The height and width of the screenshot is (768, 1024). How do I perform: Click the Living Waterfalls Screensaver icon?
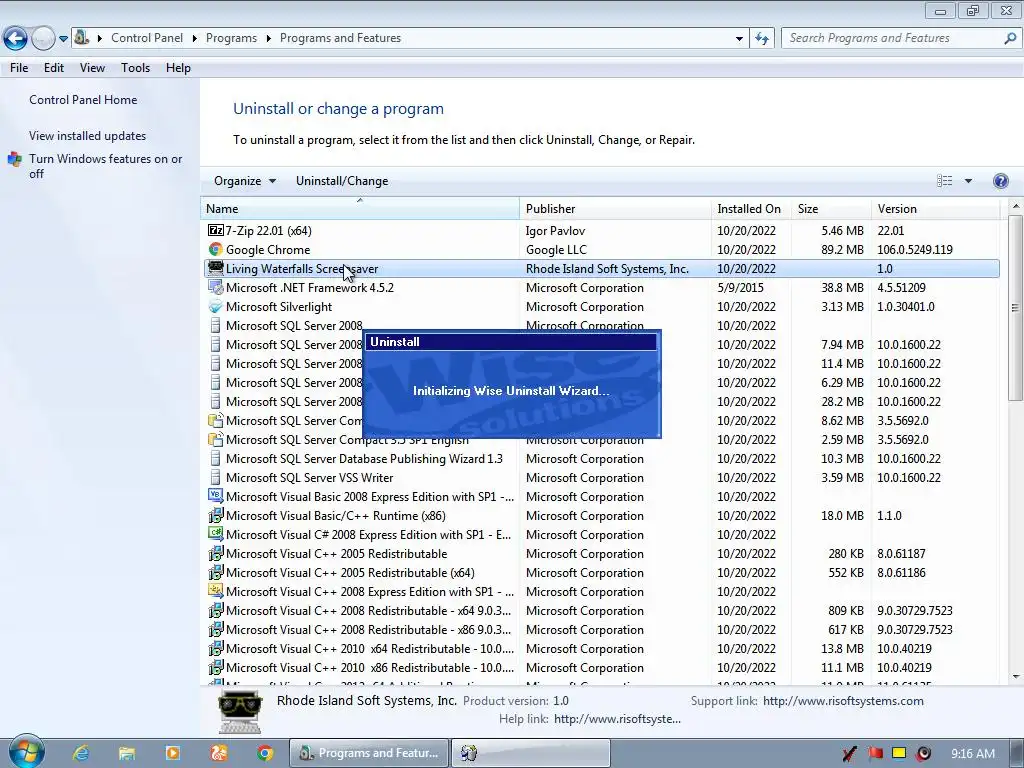216,268
